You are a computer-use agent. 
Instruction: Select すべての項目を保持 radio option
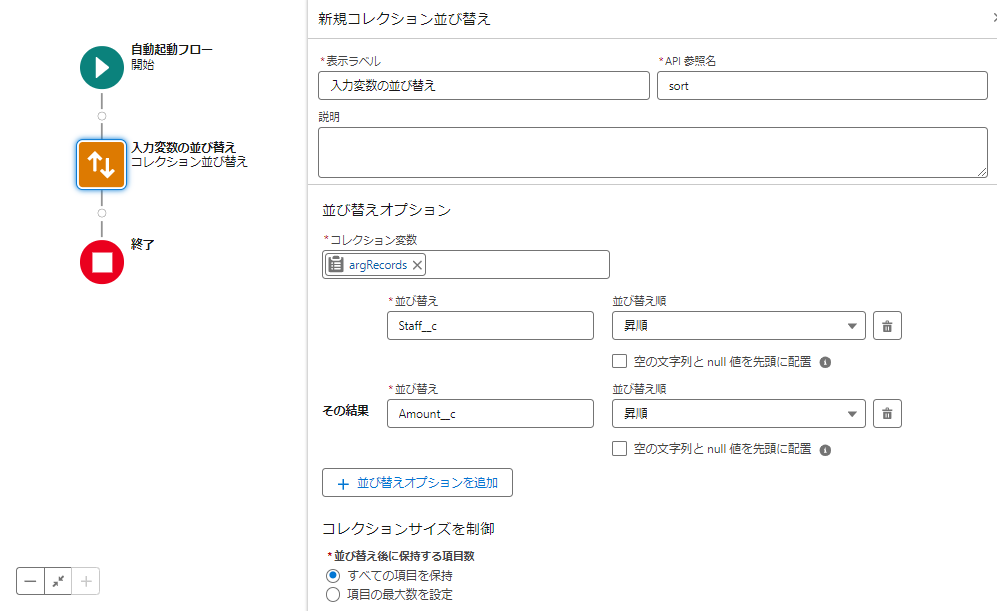(333, 575)
